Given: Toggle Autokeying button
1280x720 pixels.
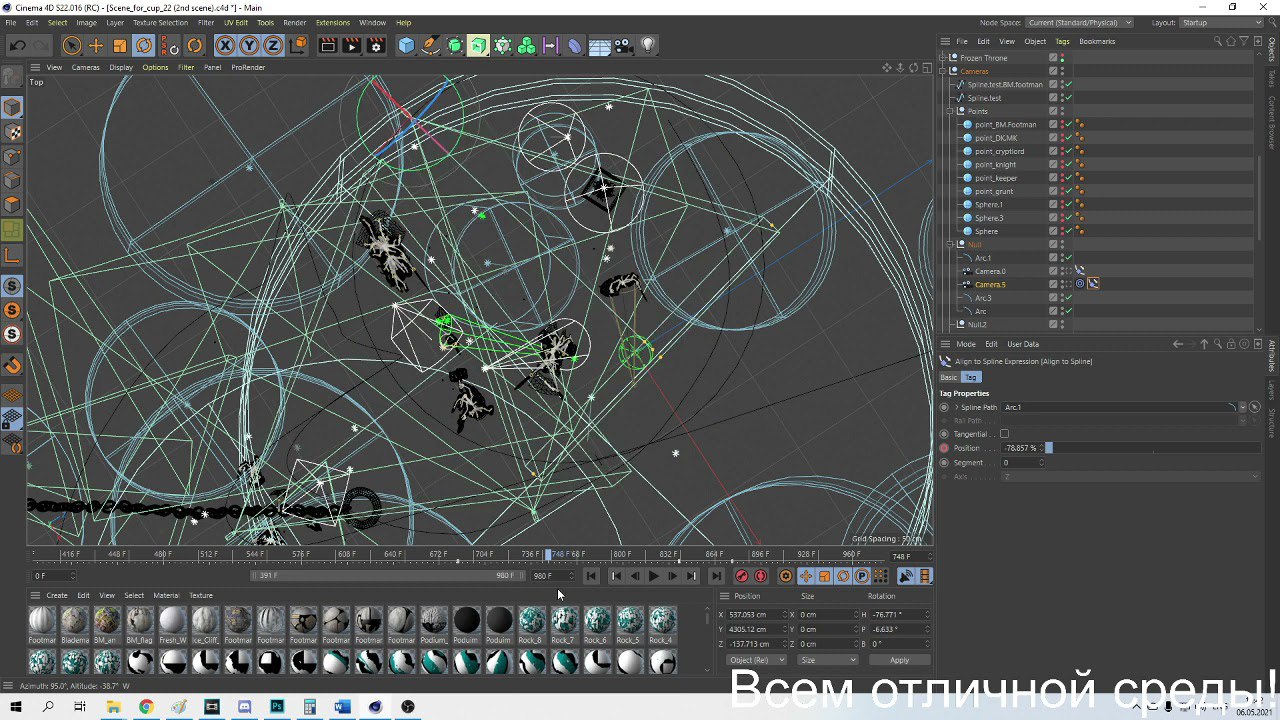Looking at the screenshot, I should pyautogui.click(x=760, y=576).
